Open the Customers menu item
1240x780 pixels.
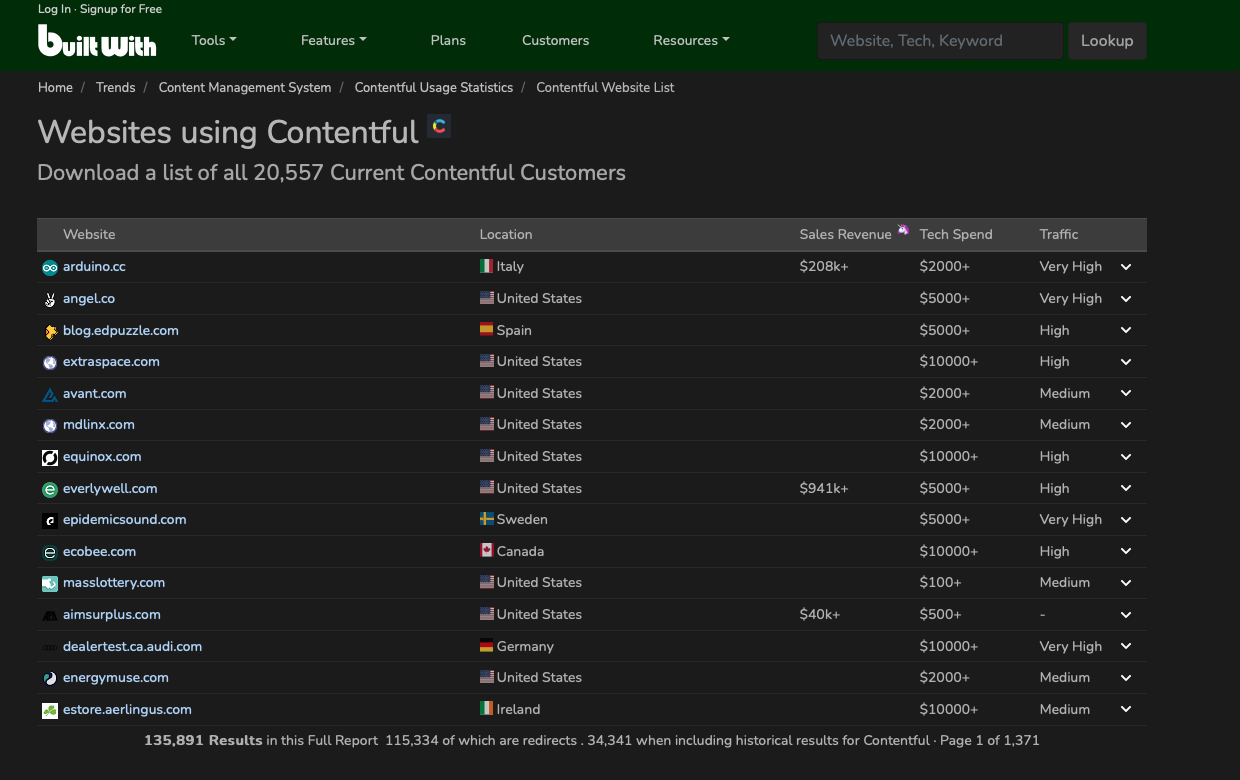pos(555,41)
